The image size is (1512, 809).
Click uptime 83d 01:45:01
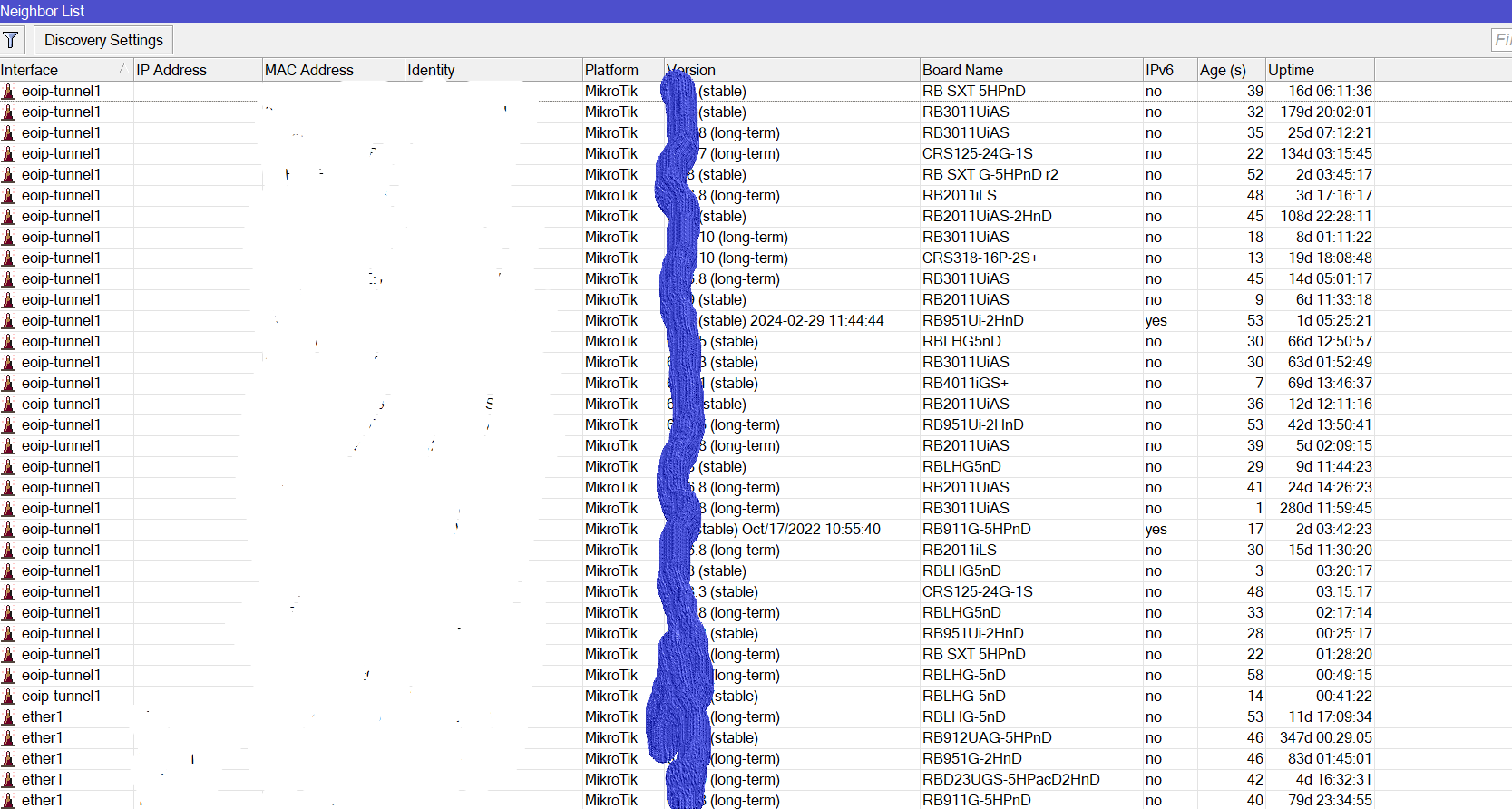1330,758
